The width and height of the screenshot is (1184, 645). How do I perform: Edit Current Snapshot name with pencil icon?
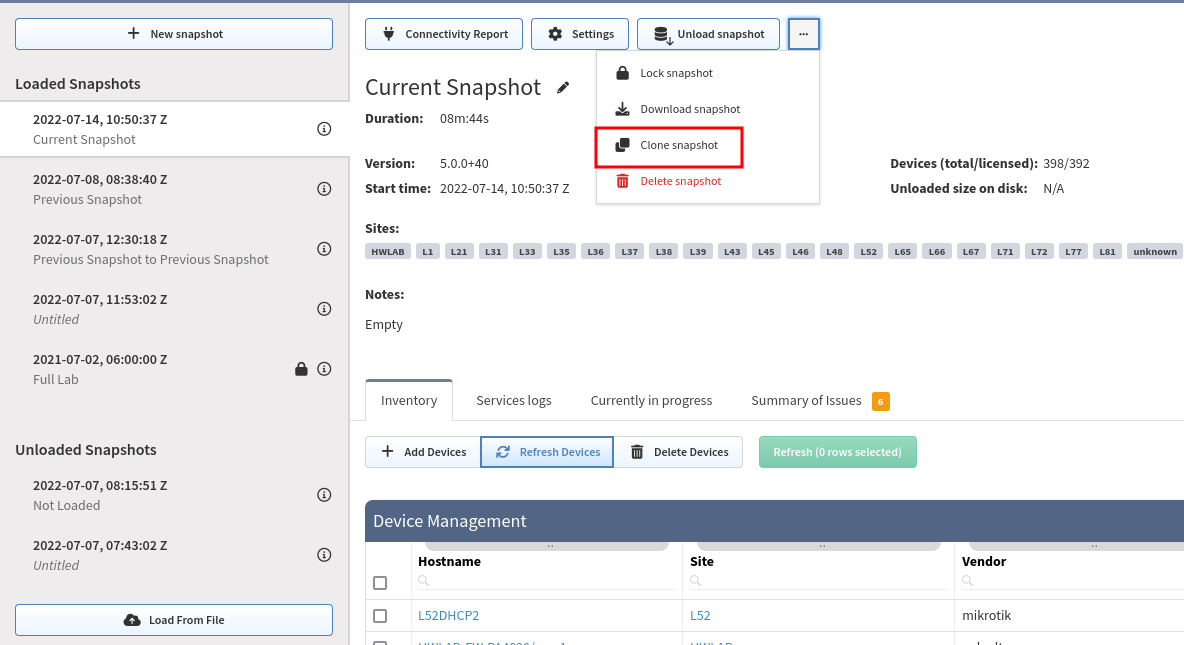tap(563, 88)
